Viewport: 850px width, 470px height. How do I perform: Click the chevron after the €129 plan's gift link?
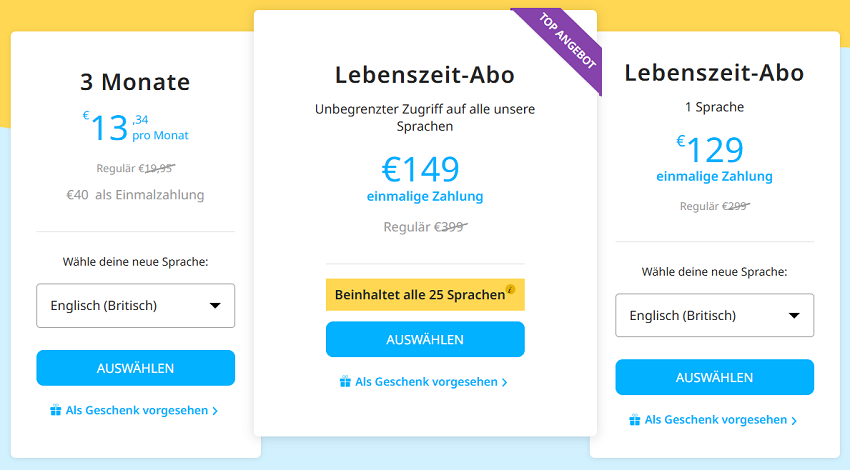794,421
